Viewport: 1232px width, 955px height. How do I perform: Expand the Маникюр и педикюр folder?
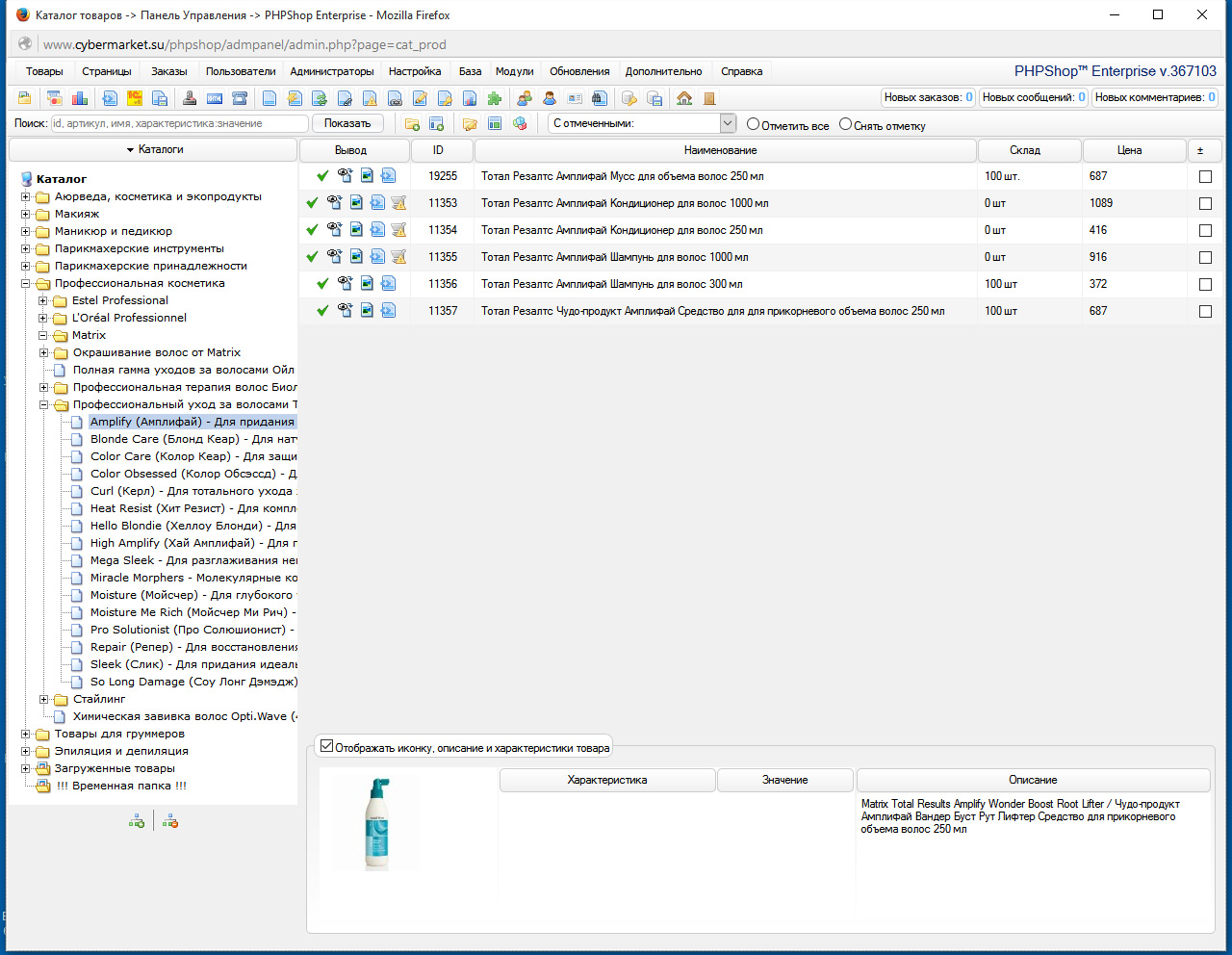pyautogui.click(x=26, y=232)
